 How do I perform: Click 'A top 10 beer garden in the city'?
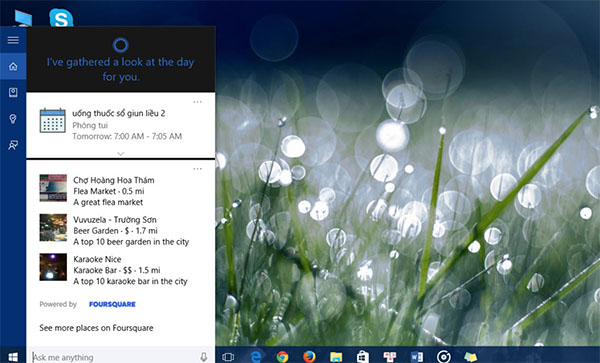point(131,242)
